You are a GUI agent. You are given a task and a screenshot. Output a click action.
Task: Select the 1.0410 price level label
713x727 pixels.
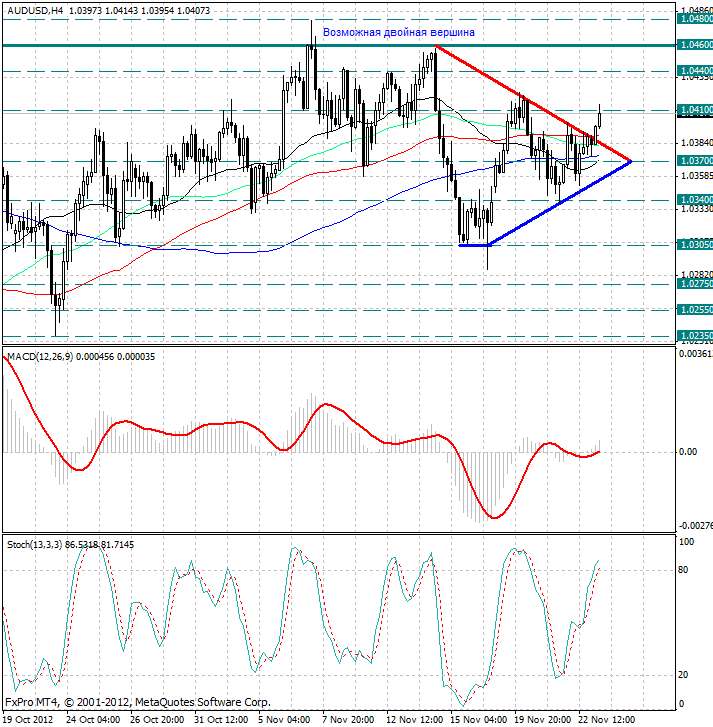[x=695, y=110]
